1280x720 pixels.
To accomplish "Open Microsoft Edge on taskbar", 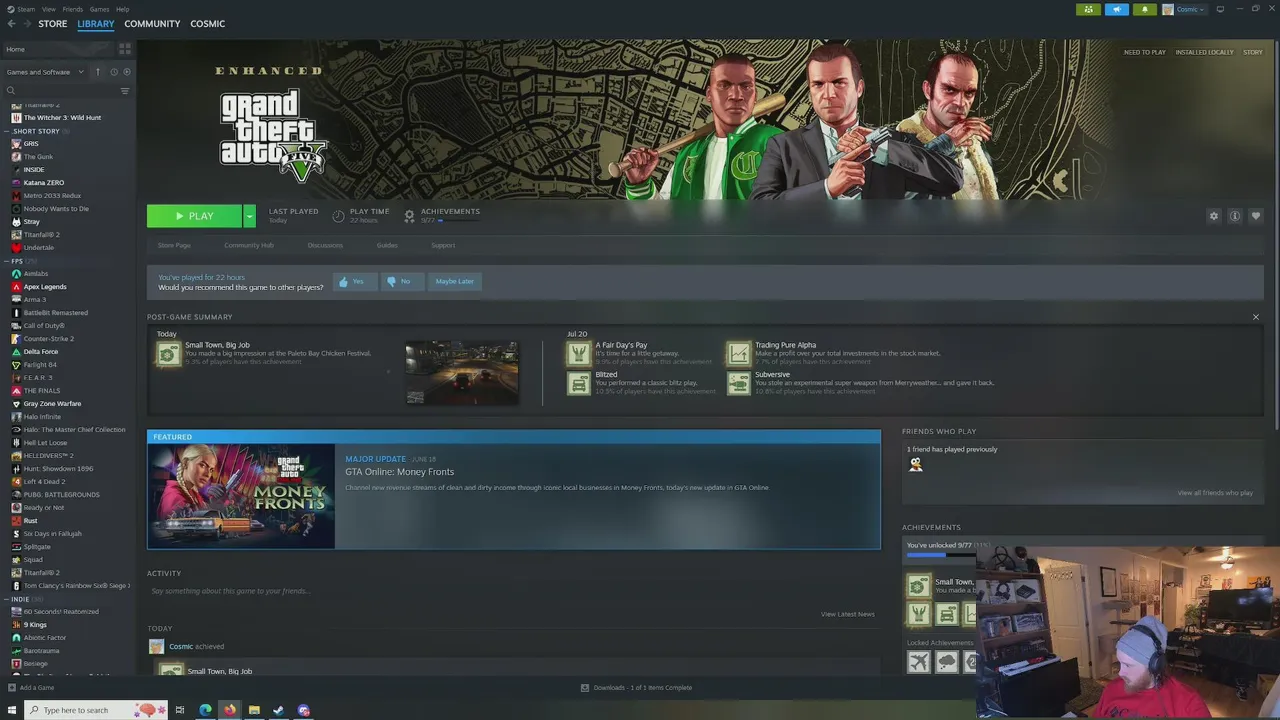I will tap(205, 710).
